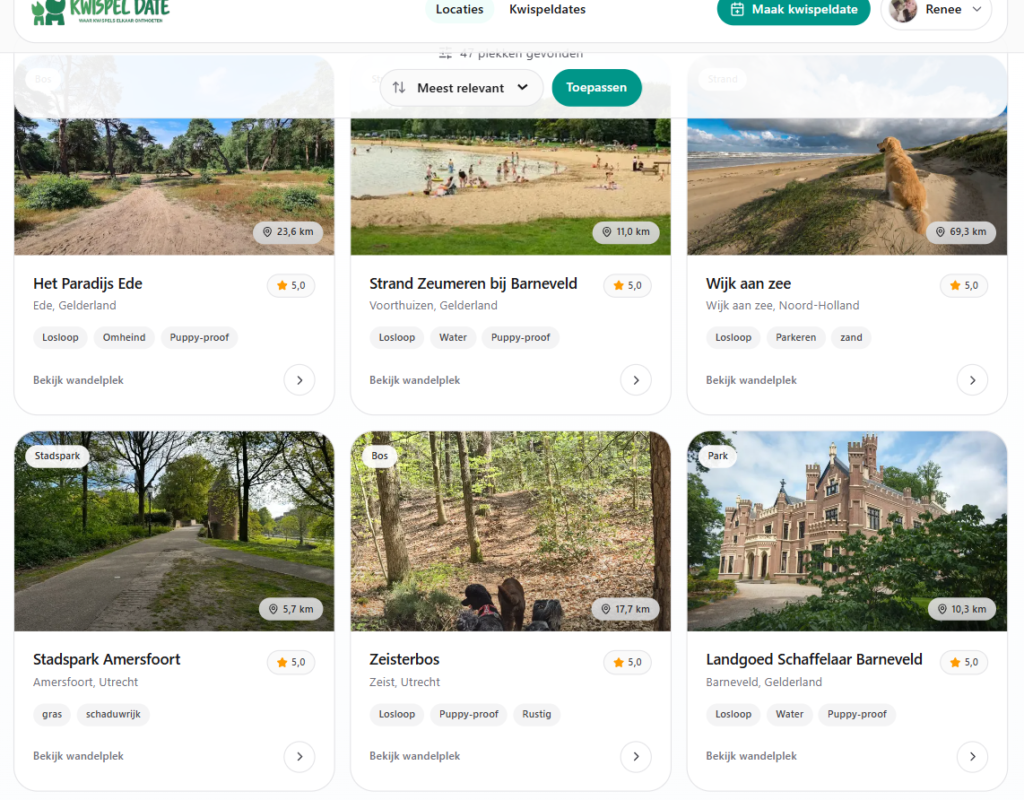Click the sort arrows icon
This screenshot has height=800, width=1024.
399,88
